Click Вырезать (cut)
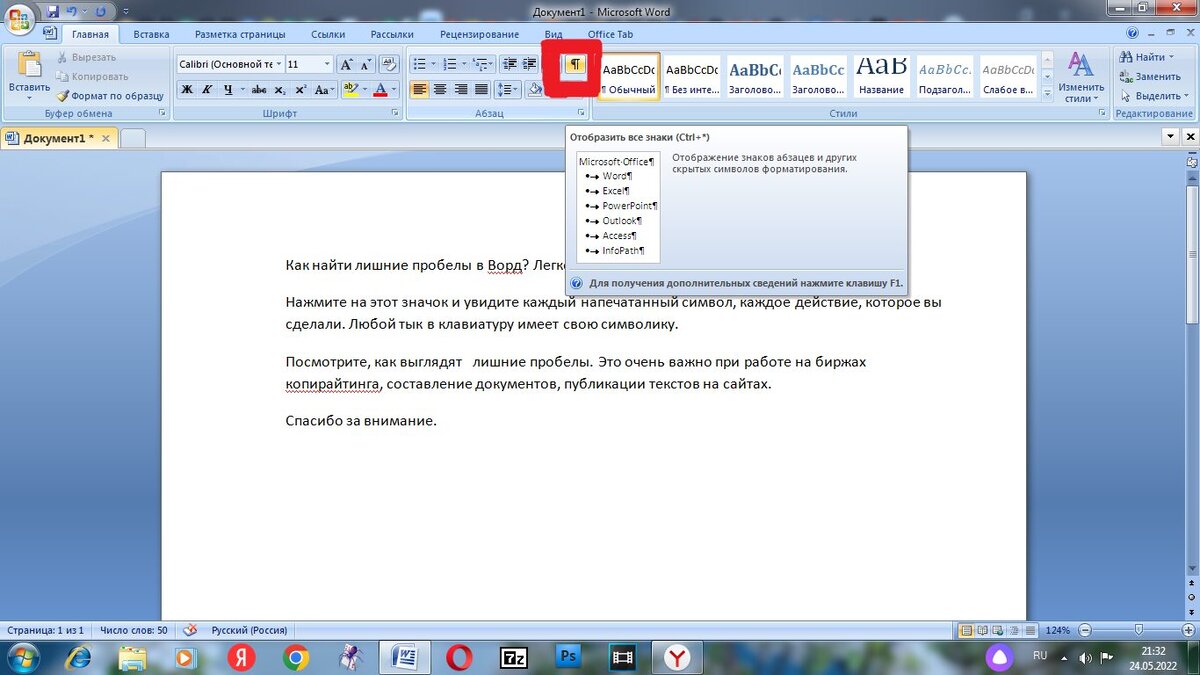The width and height of the screenshot is (1200, 675). pos(88,57)
